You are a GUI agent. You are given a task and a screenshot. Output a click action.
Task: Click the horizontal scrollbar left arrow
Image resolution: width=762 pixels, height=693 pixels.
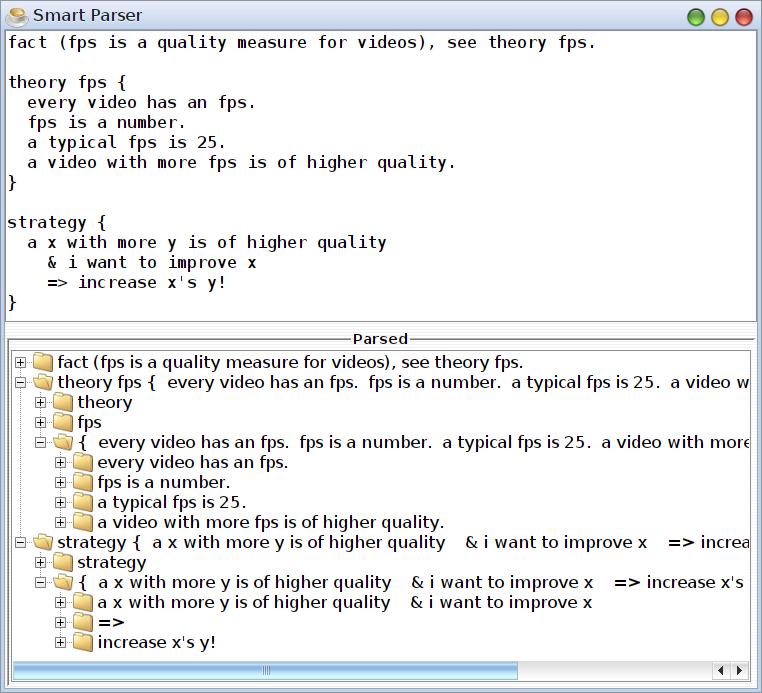[x=722, y=670]
